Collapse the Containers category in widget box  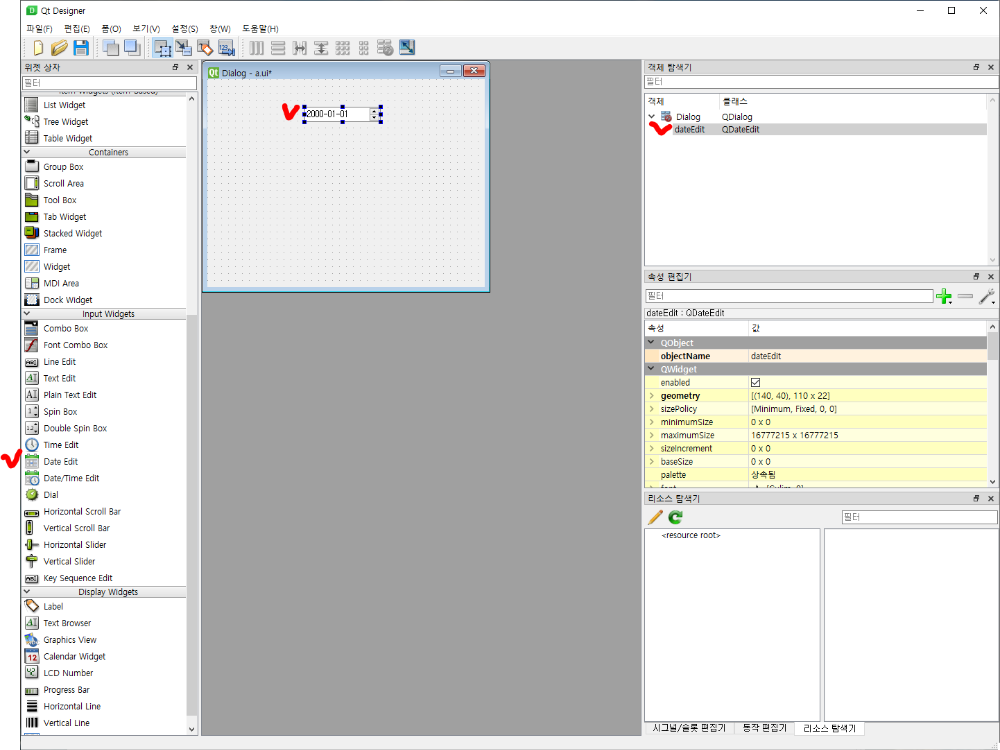point(27,152)
